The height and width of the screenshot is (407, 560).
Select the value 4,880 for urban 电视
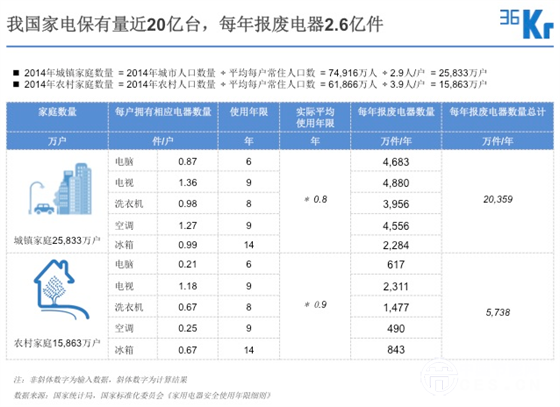(396, 183)
